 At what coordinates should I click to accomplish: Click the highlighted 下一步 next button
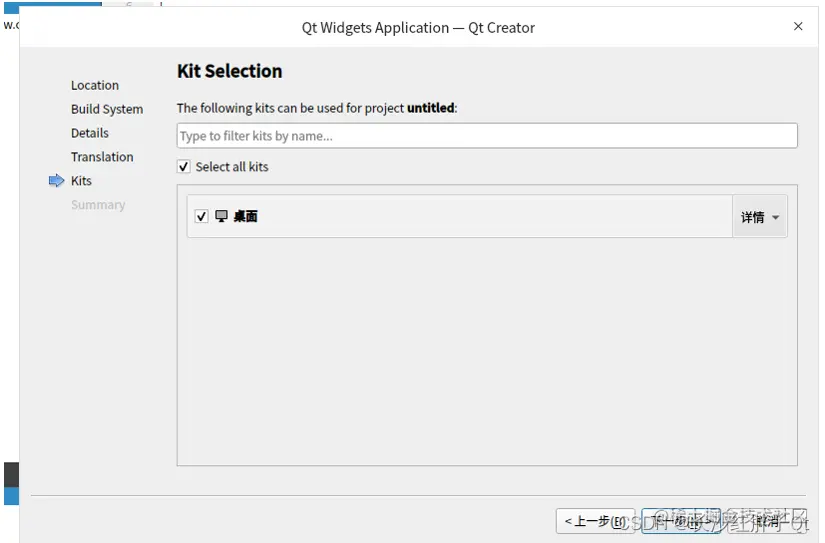tap(681, 521)
